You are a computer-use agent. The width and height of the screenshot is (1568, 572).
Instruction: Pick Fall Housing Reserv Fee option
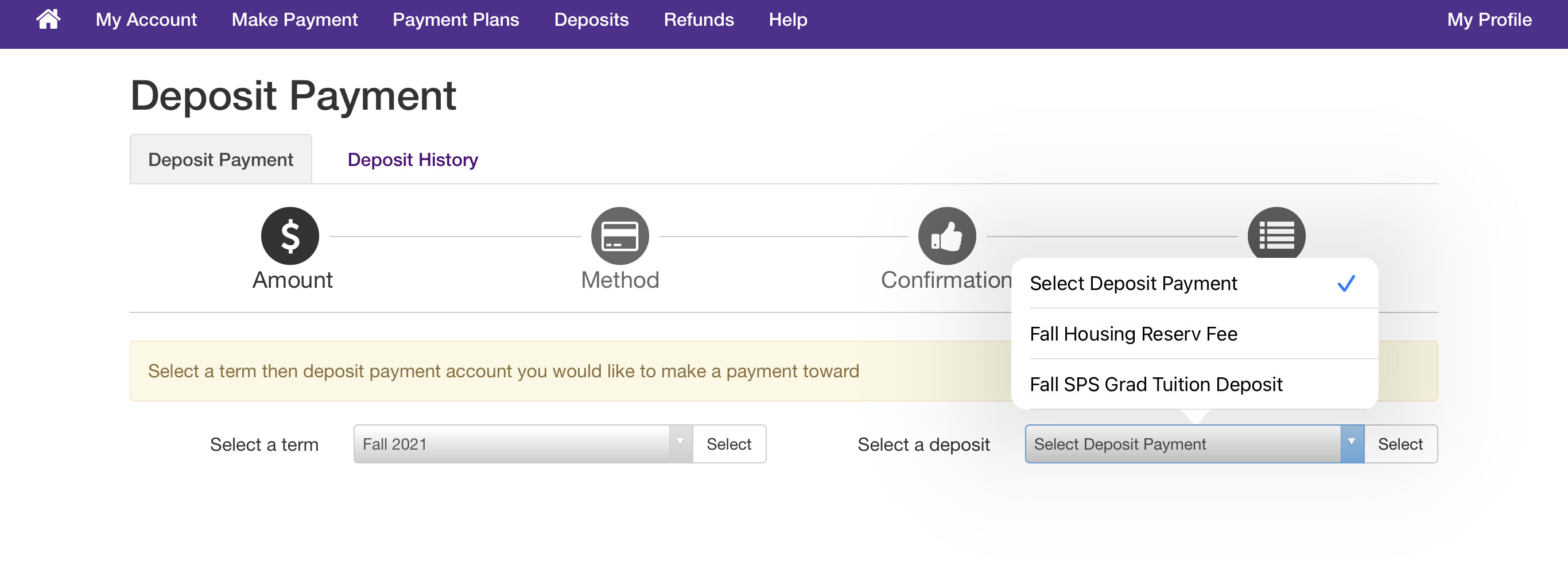coord(1134,334)
